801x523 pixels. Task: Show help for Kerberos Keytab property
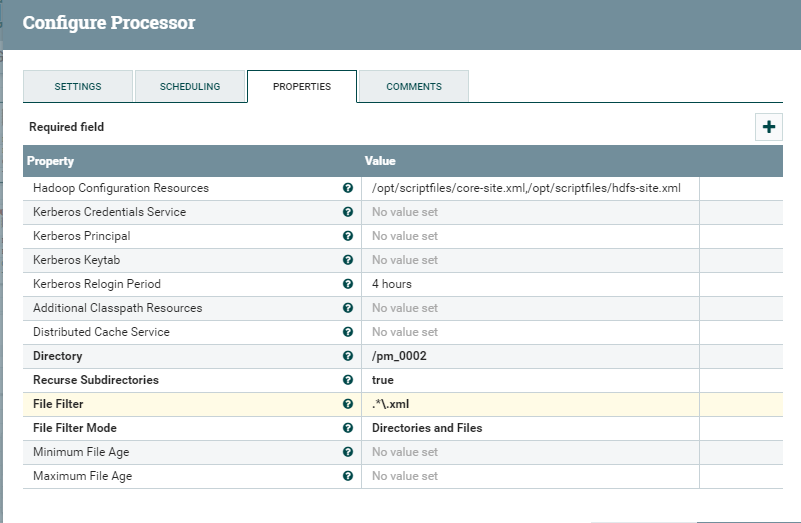[348, 260]
